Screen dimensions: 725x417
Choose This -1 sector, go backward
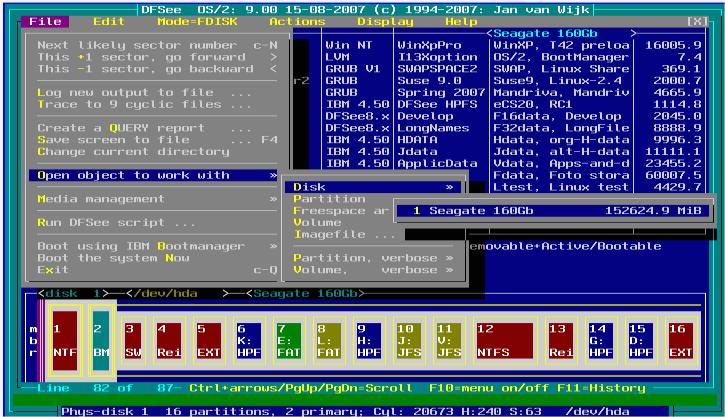[157, 69]
